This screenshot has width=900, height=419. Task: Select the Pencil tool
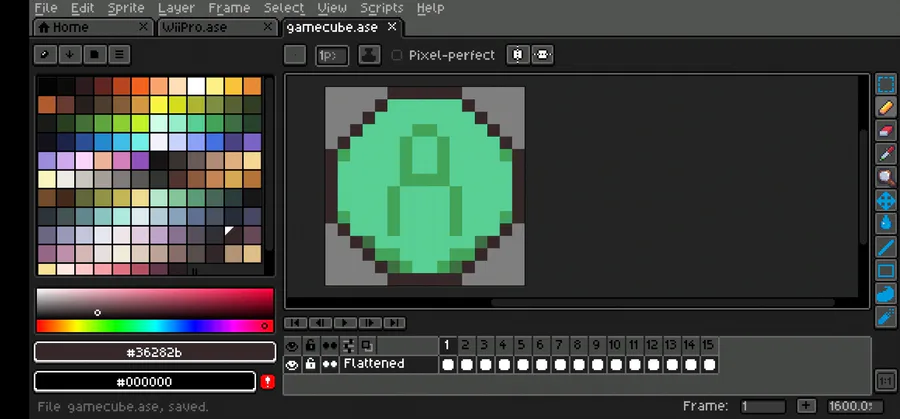point(886,107)
